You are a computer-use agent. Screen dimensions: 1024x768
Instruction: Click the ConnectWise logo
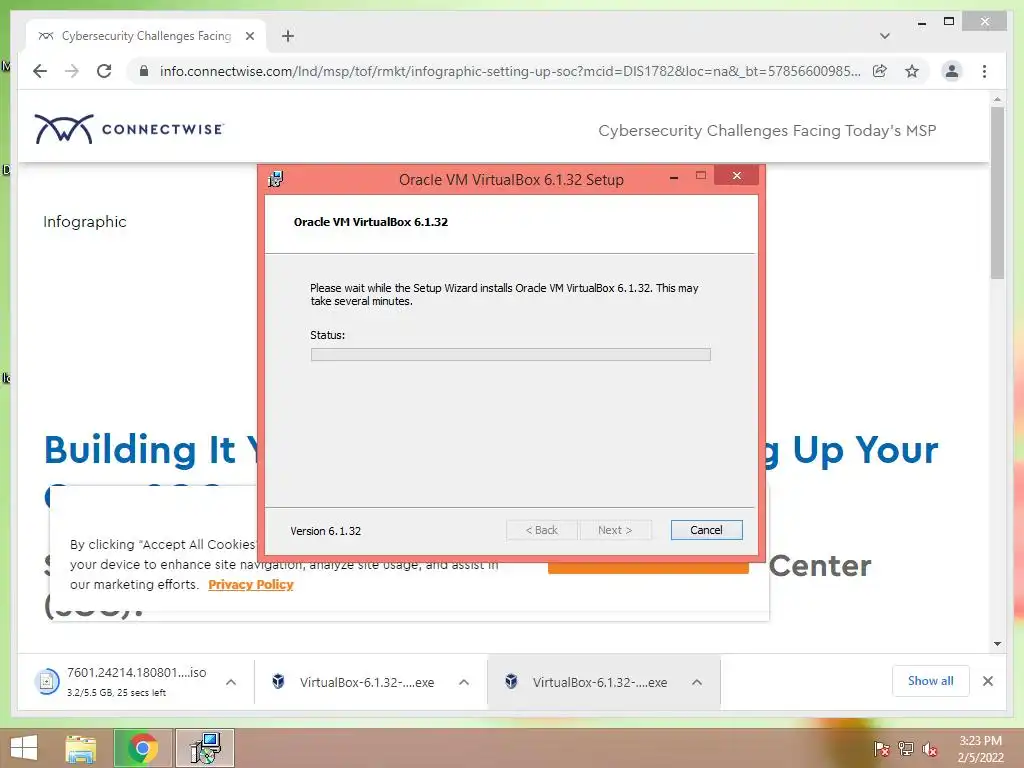129,129
